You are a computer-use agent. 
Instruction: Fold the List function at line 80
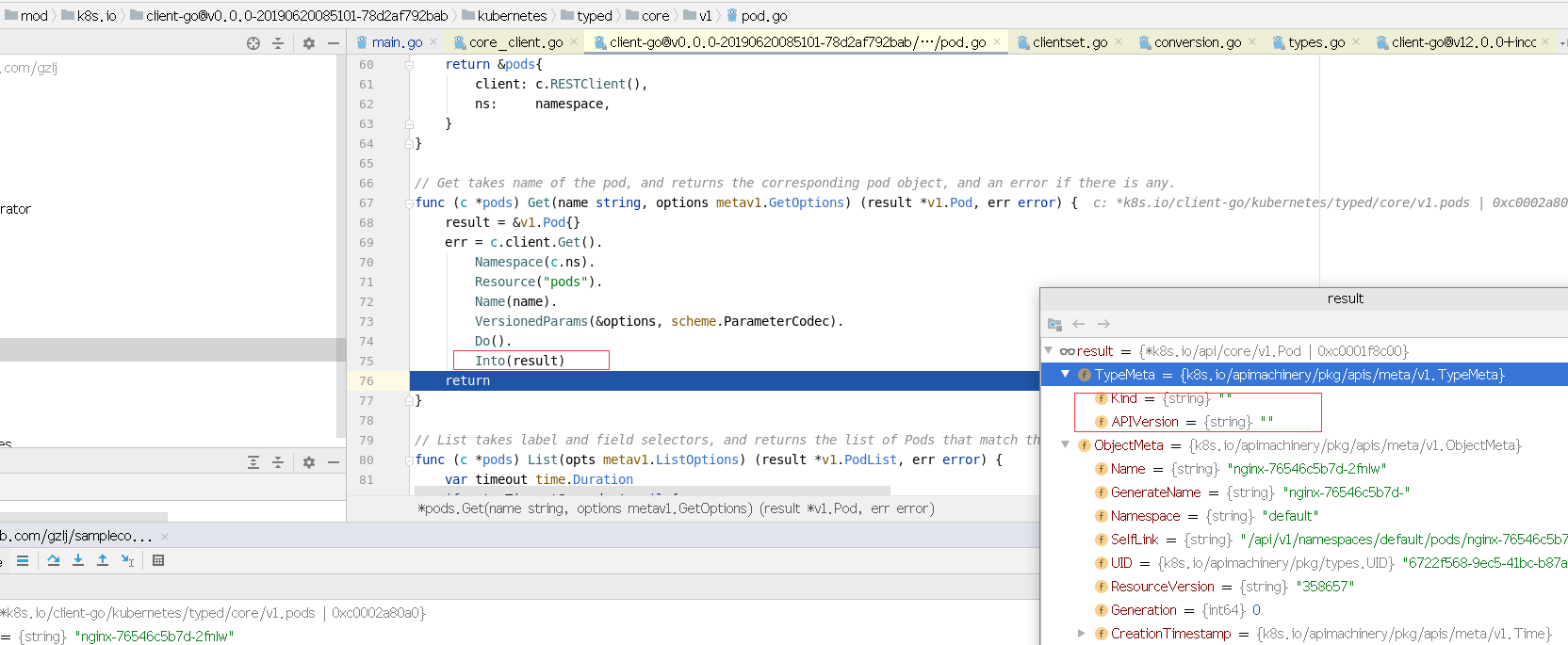point(409,460)
